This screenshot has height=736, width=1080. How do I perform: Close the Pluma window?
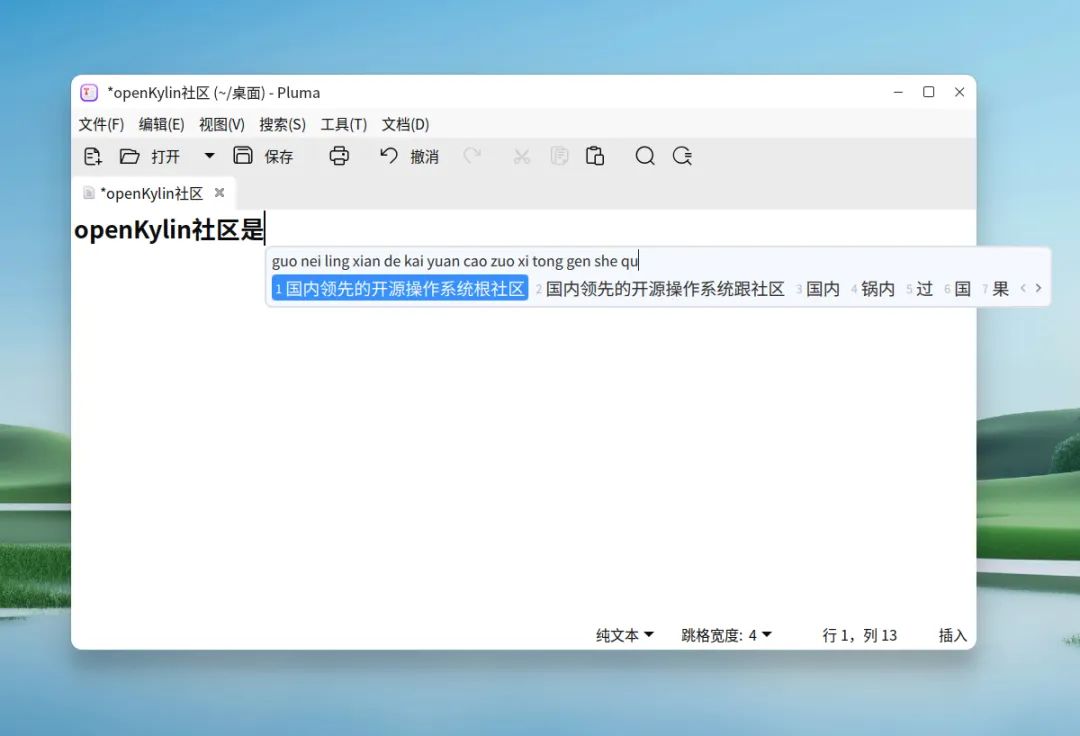tap(959, 92)
